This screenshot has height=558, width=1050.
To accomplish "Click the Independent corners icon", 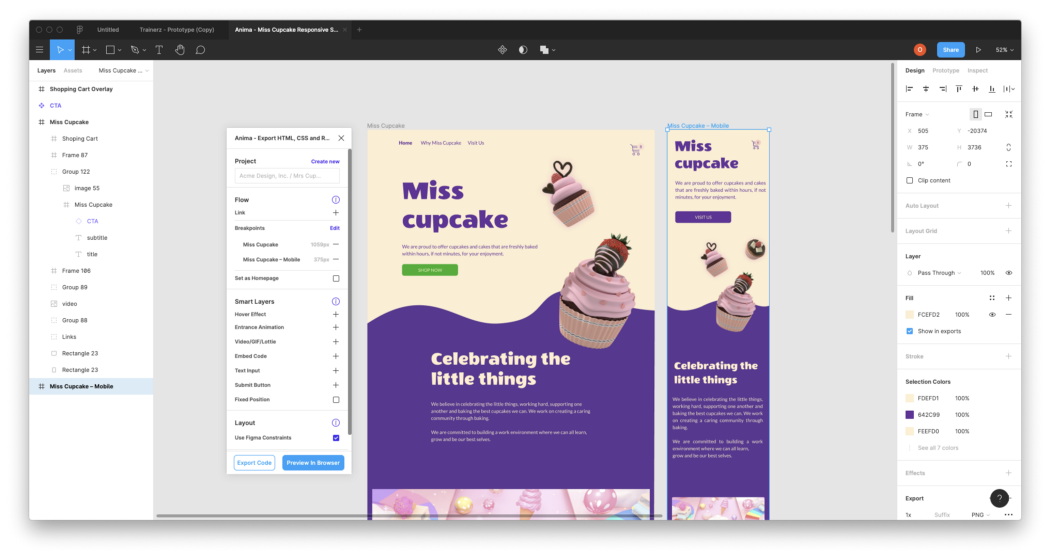I will point(1008,164).
